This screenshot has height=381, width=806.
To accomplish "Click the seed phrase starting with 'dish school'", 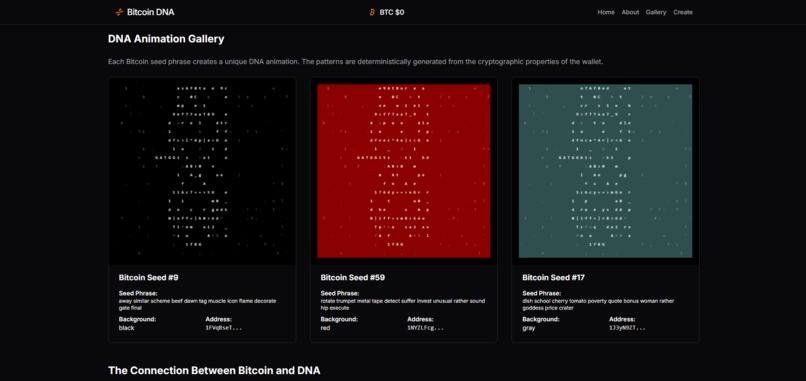I will pos(598,304).
